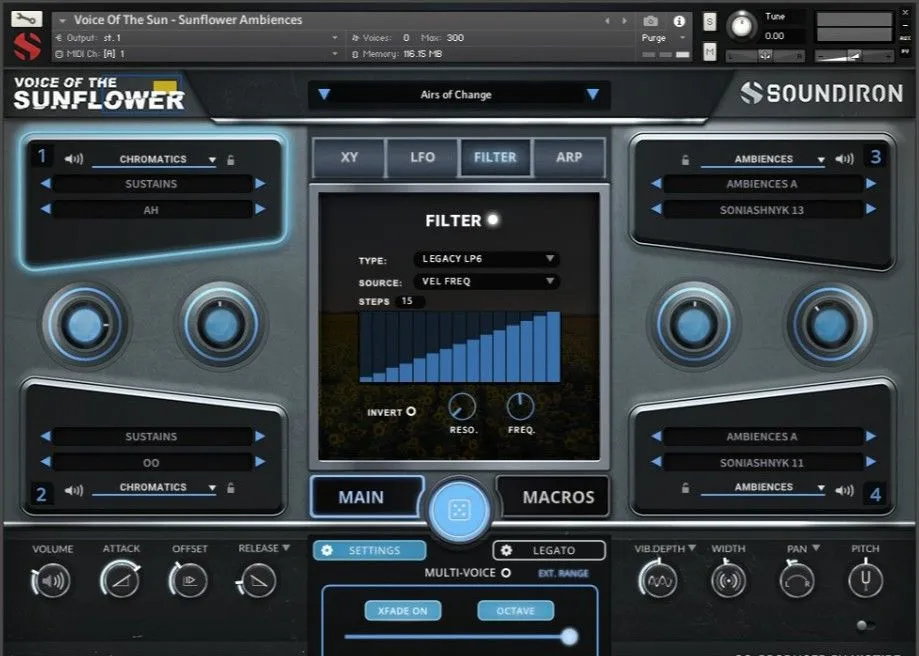This screenshot has width=919, height=656.
Task: Open the filter SOURCE Vel Freq dropdown
Action: 486,281
